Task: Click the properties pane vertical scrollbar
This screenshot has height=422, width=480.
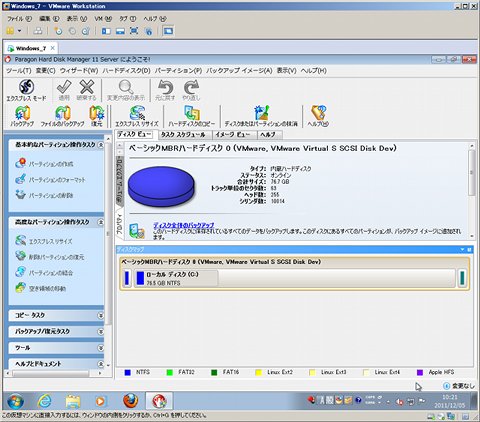Action: tap(471, 173)
